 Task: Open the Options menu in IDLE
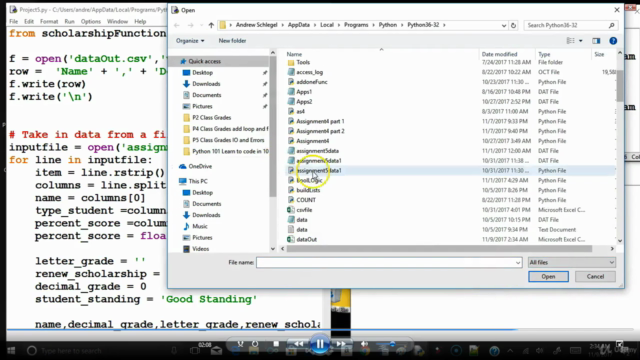click(x=91, y=21)
